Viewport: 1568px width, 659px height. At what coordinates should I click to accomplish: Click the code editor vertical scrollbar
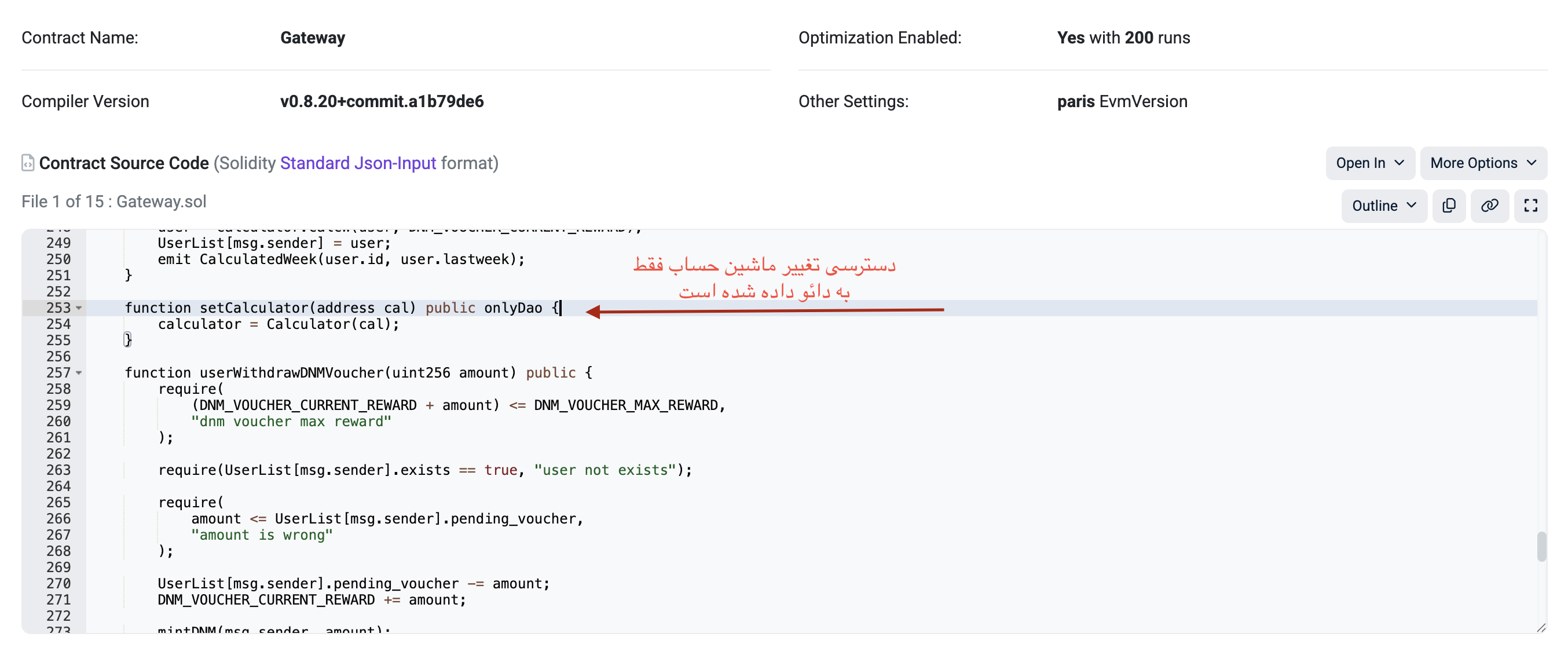1541,546
